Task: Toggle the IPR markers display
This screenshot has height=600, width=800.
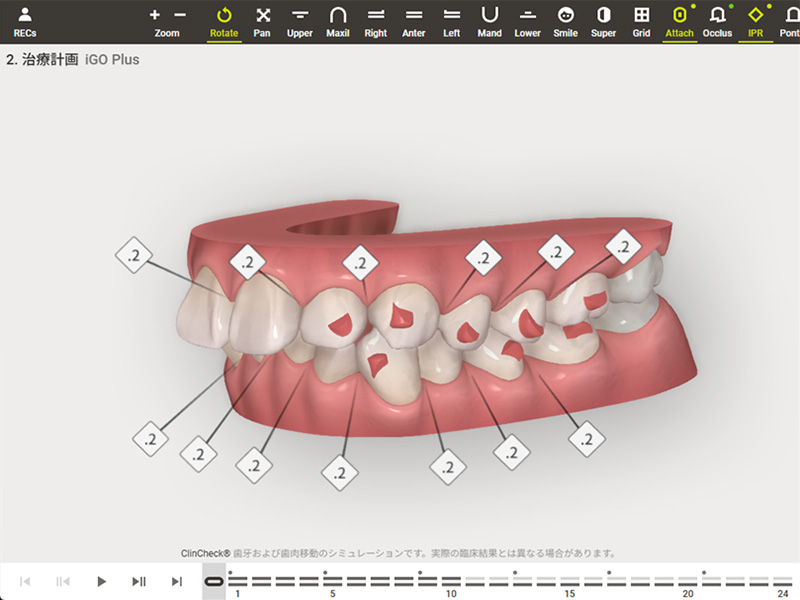Action: (755, 21)
